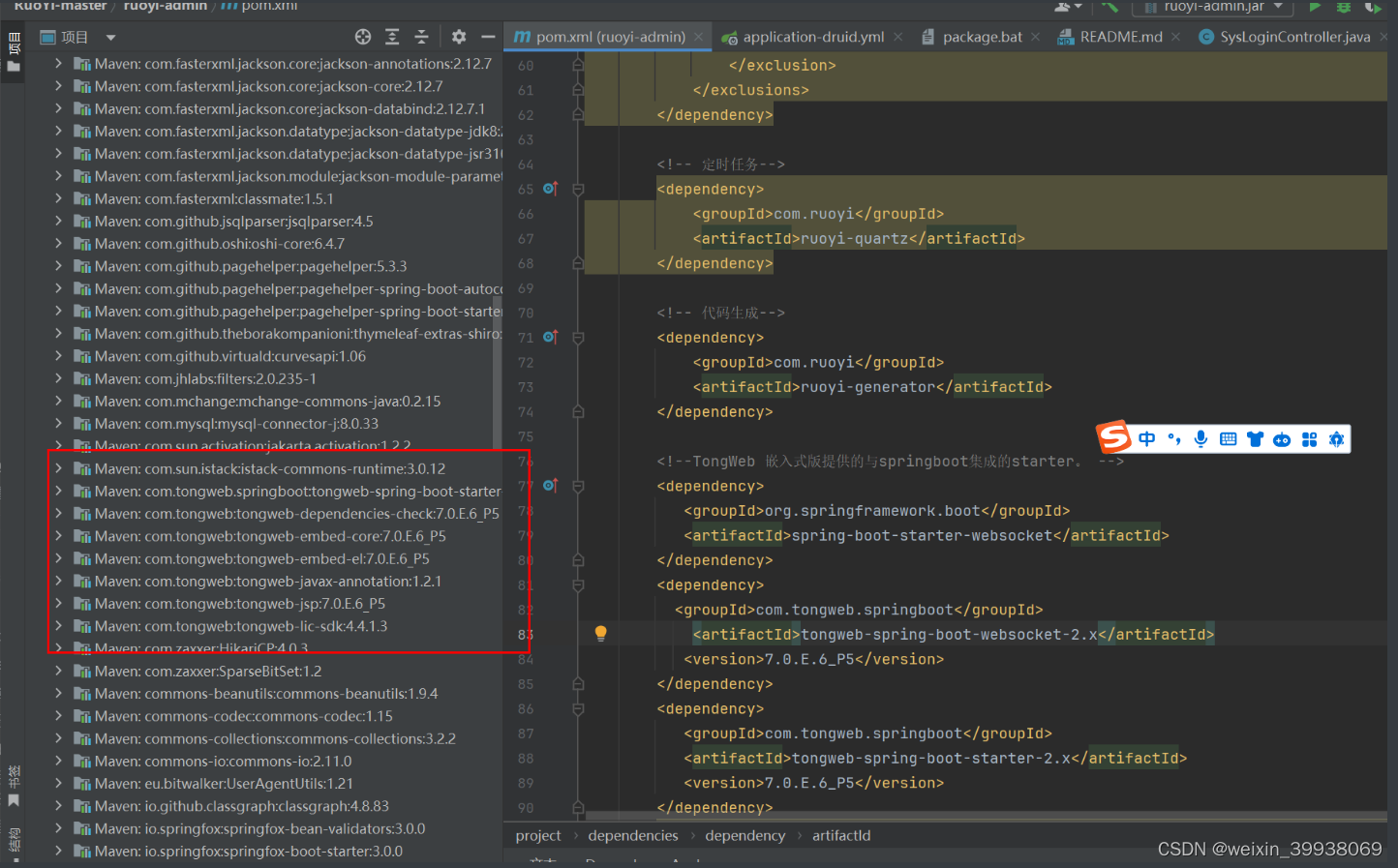Image resolution: width=1398 pixels, height=868 pixels.
Task: Click tongweb-spring-boot-websocket-2.x text on line 83
Action: point(950,634)
